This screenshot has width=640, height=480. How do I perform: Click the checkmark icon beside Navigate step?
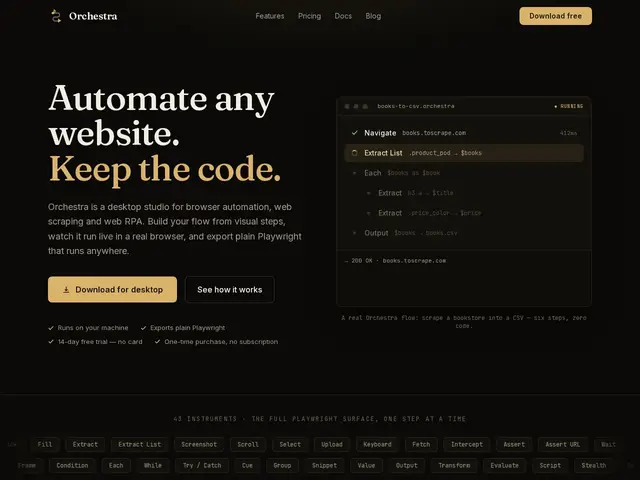click(x=355, y=133)
